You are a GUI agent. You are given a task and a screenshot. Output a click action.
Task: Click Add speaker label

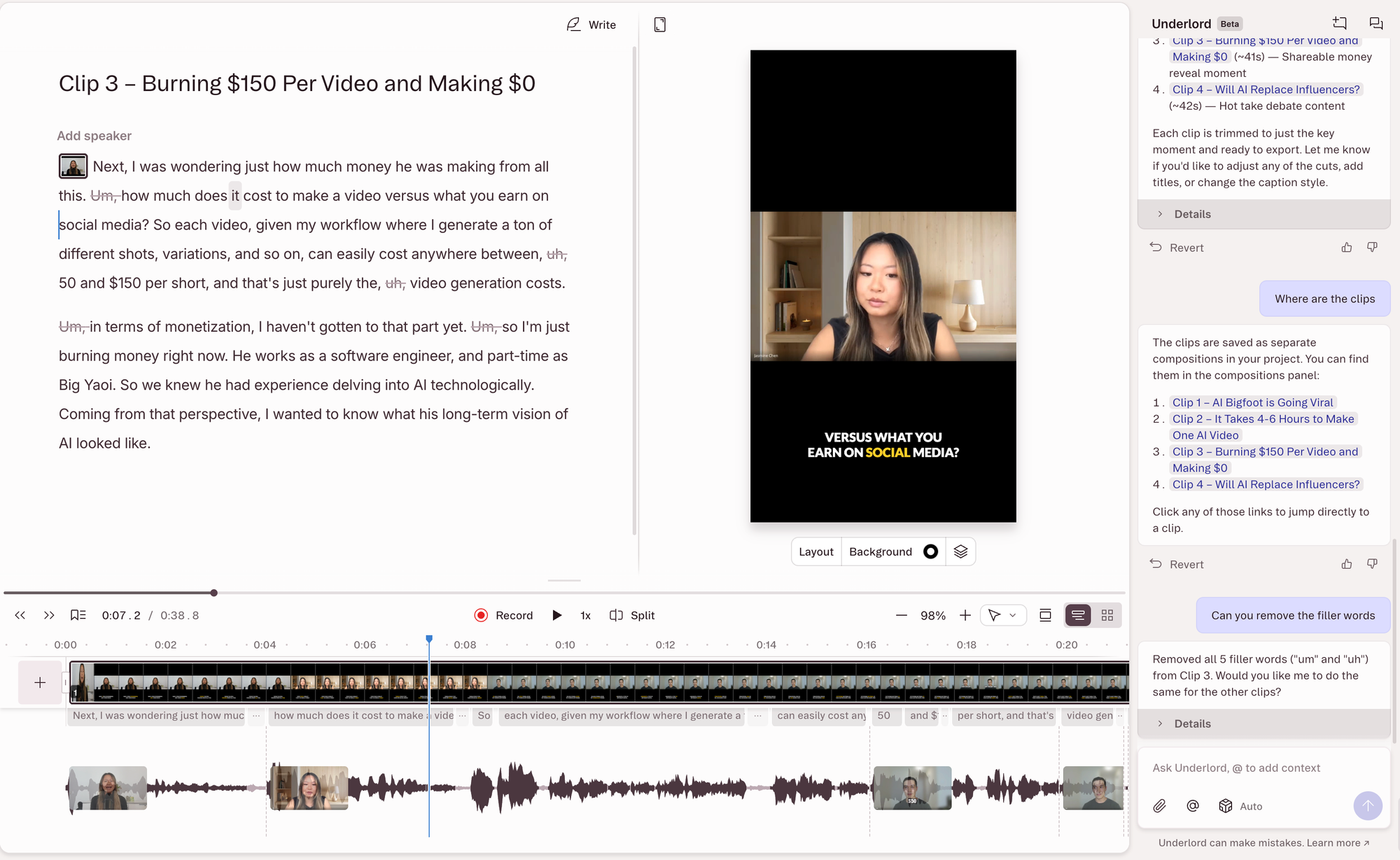point(94,136)
